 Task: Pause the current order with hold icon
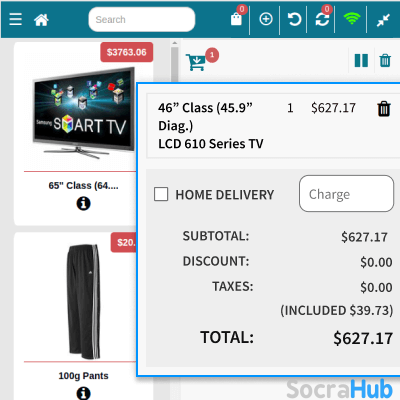pos(361,61)
